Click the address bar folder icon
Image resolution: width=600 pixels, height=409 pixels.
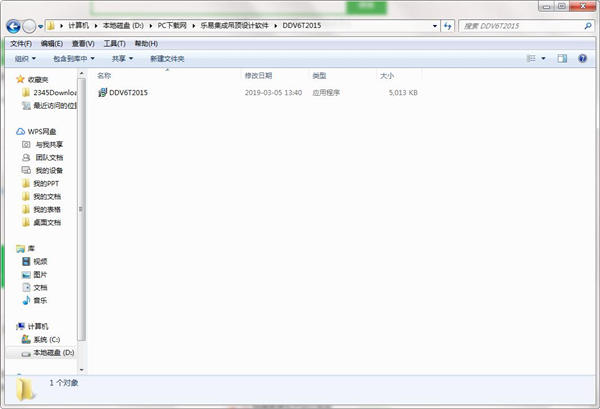pos(51,26)
